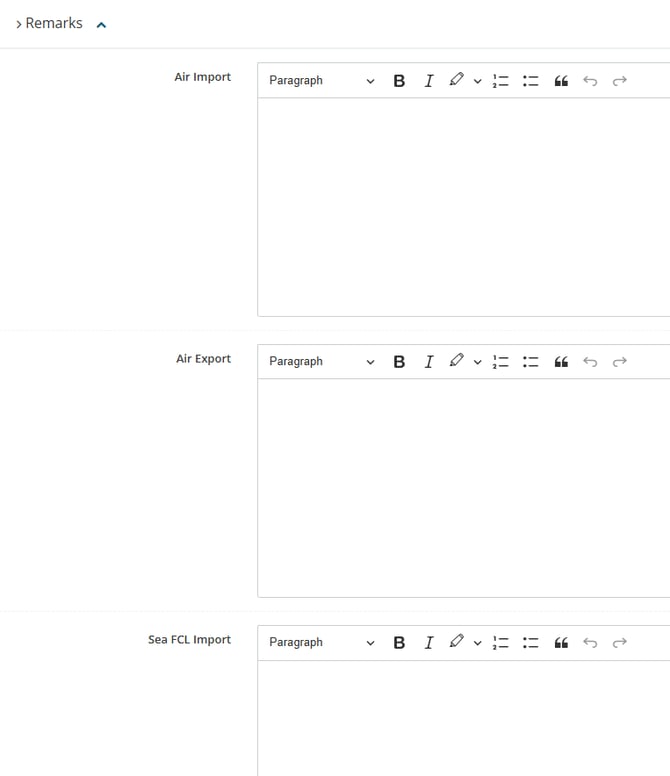Open Paragraph style dropdown for Air Export
Viewport: 670px width, 776px height.
click(x=321, y=362)
